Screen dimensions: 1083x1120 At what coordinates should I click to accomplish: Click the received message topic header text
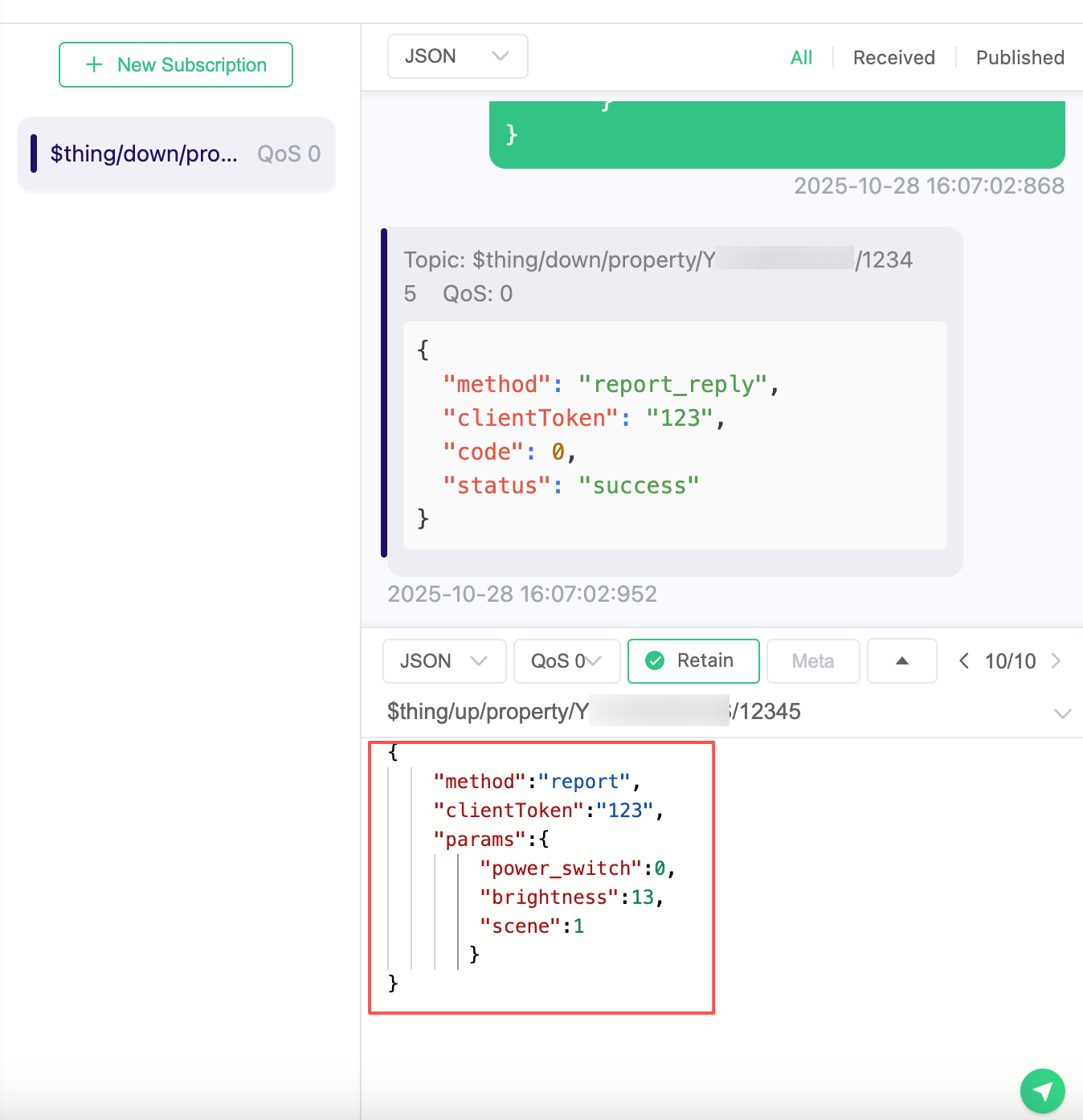coord(658,276)
